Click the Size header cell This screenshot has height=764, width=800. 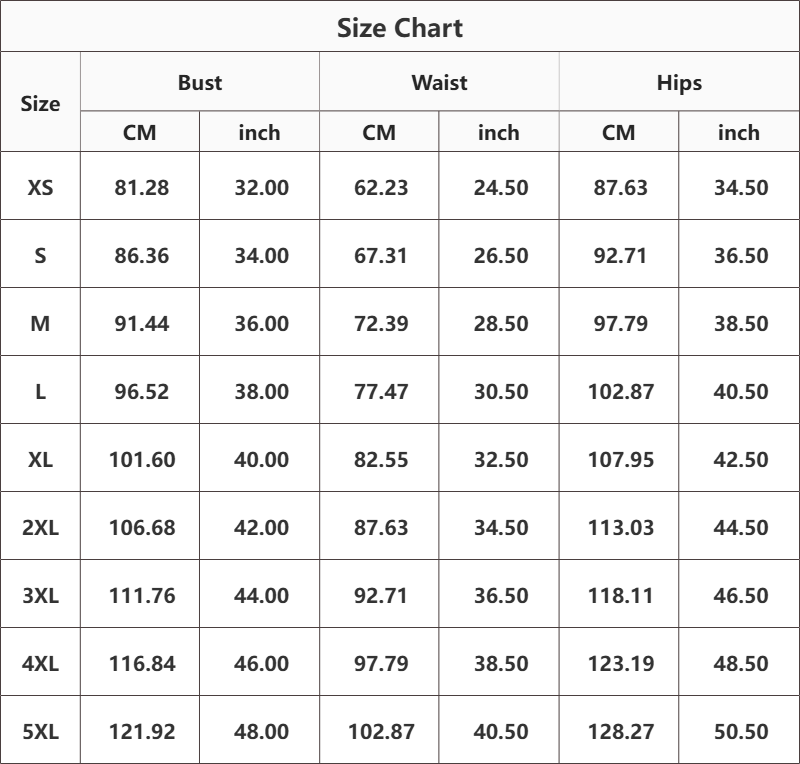[x=41, y=103]
